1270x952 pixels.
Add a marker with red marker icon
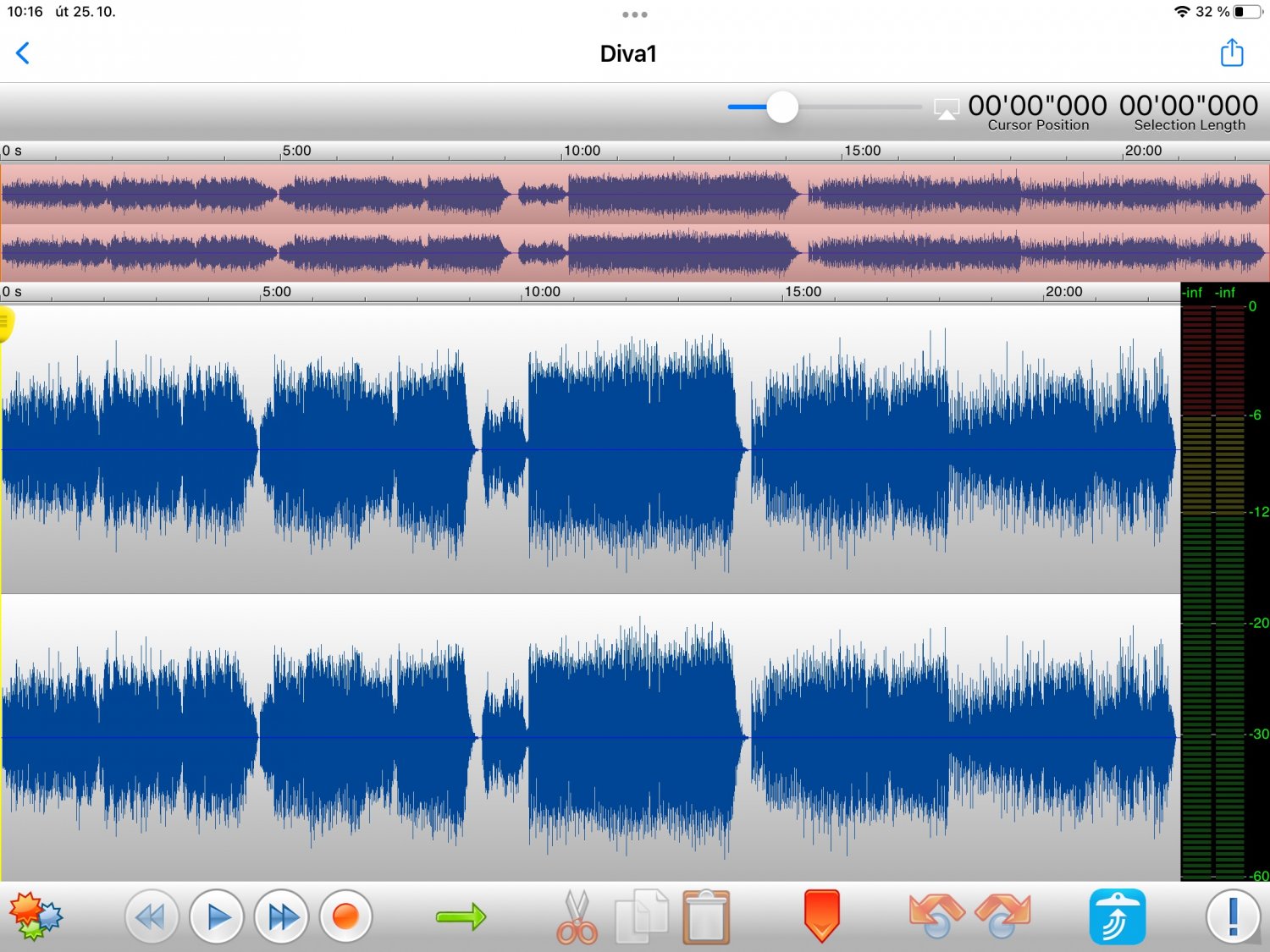tap(821, 916)
